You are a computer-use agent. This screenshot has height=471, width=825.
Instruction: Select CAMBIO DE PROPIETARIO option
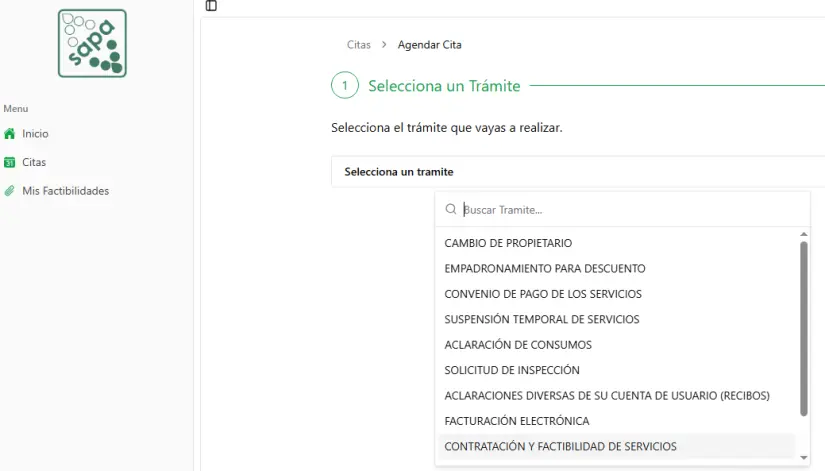coord(617,243)
